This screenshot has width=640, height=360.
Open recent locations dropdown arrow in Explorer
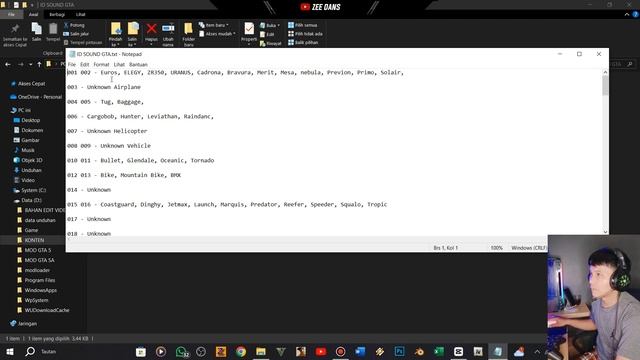31,64
